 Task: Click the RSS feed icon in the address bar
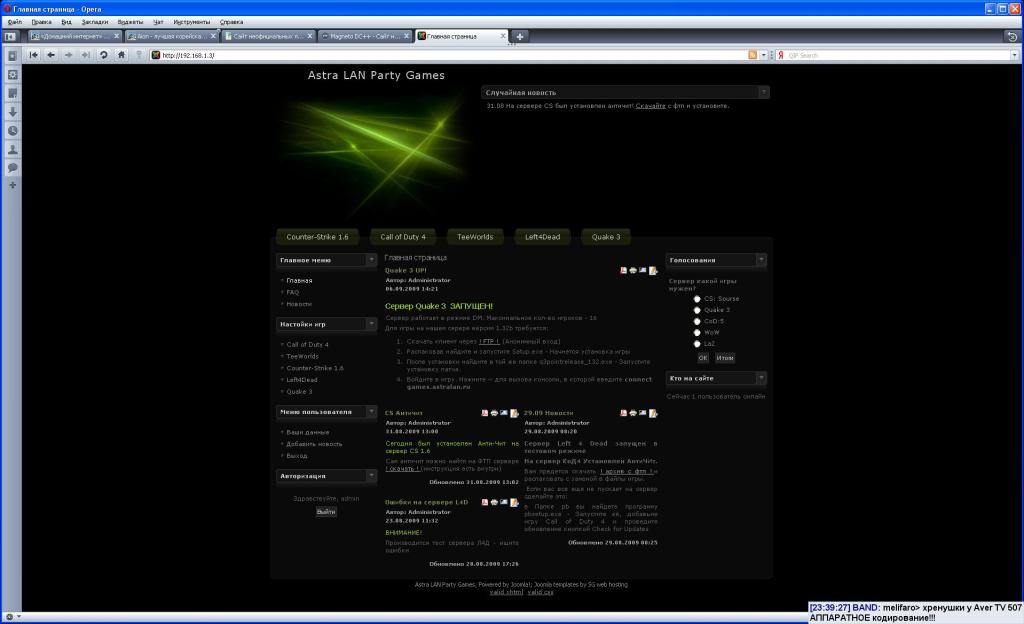[x=752, y=55]
